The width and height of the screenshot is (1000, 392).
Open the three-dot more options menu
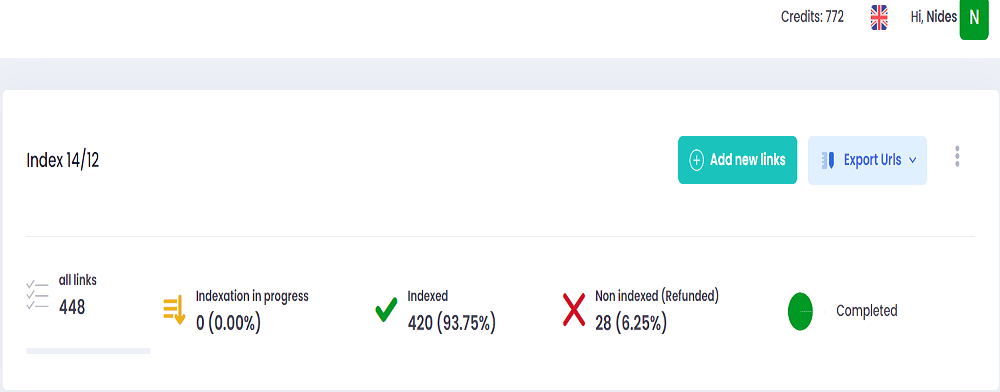click(957, 156)
